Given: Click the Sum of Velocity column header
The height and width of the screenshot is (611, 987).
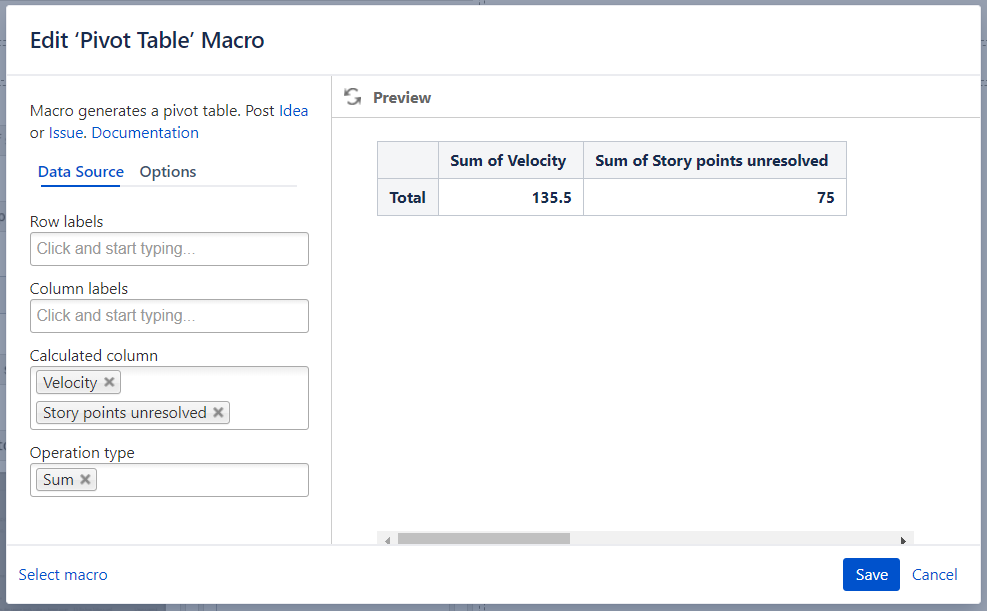Looking at the screenshot, I should tap(508, 160).
